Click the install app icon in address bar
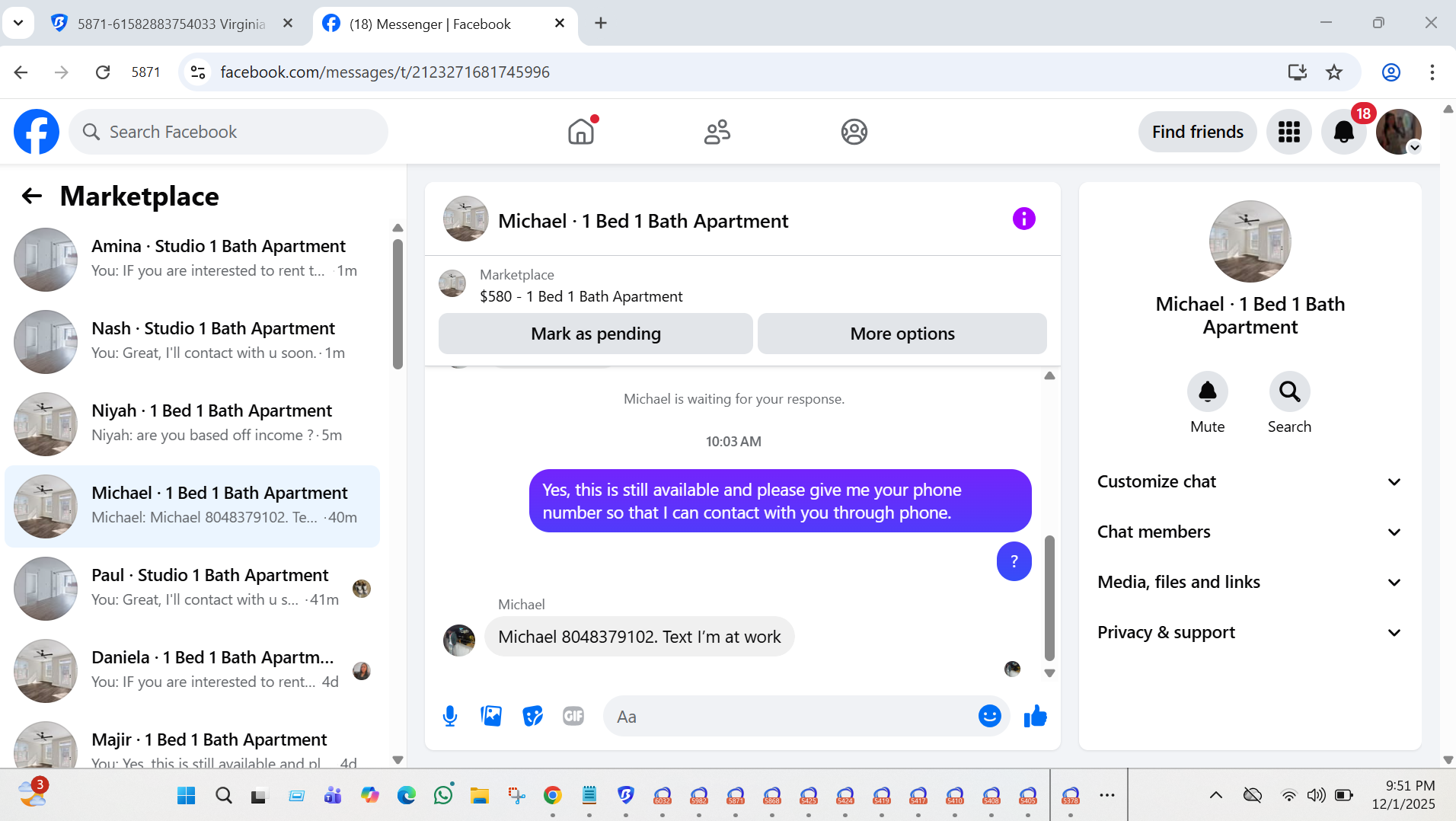1456x821 pixels. tap(1298, 72)
